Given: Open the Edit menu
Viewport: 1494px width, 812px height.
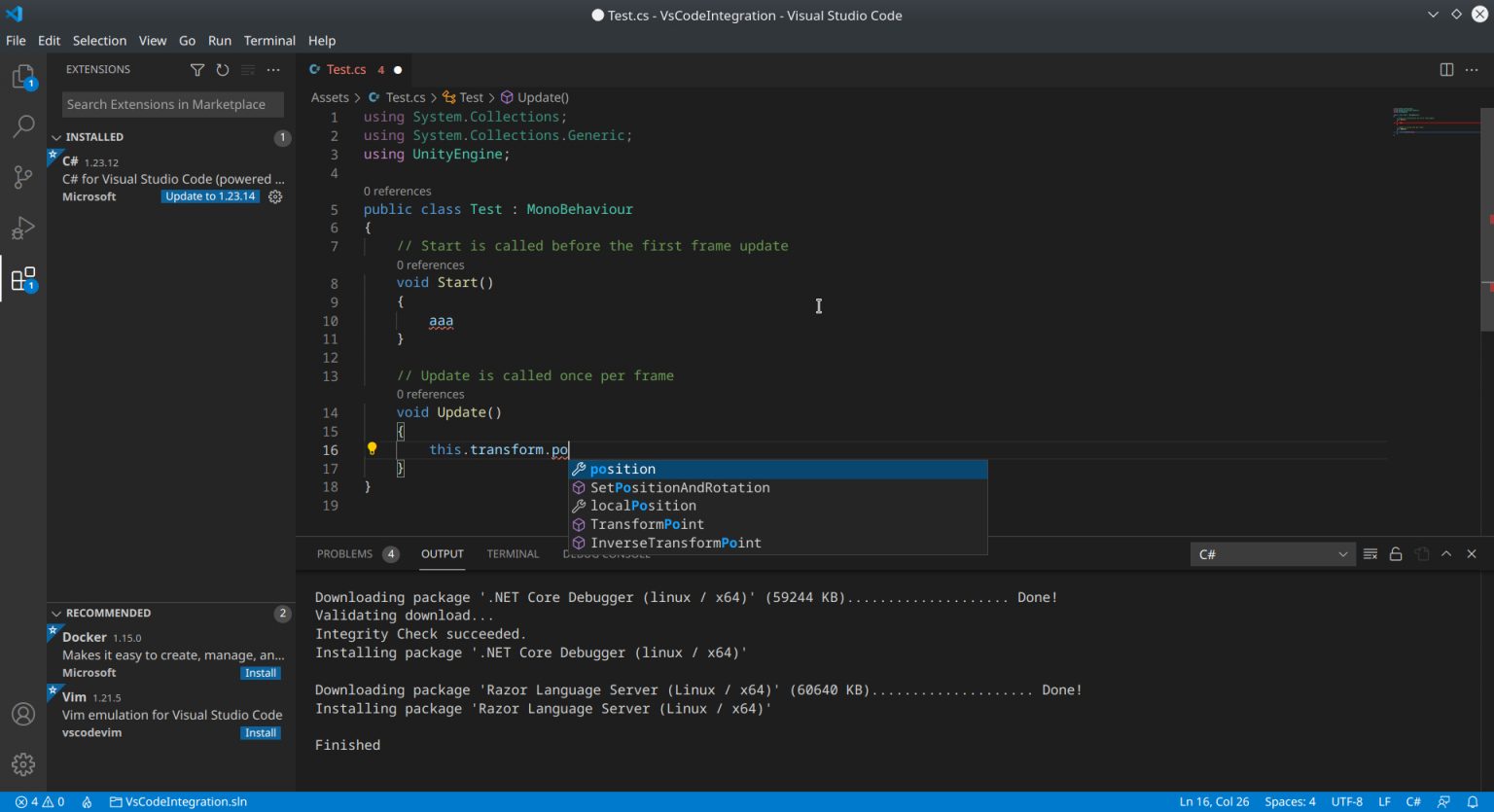Looking at the screenshot, I should click(49, 41).
